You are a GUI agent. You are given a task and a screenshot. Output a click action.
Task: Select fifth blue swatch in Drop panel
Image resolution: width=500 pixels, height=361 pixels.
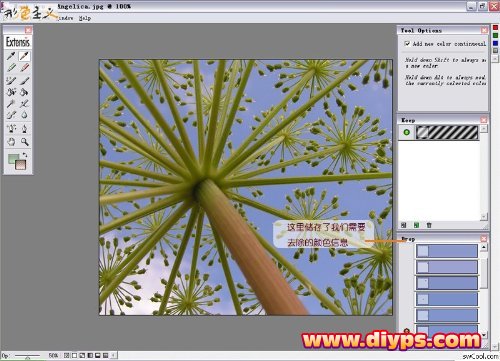[447, 315]
